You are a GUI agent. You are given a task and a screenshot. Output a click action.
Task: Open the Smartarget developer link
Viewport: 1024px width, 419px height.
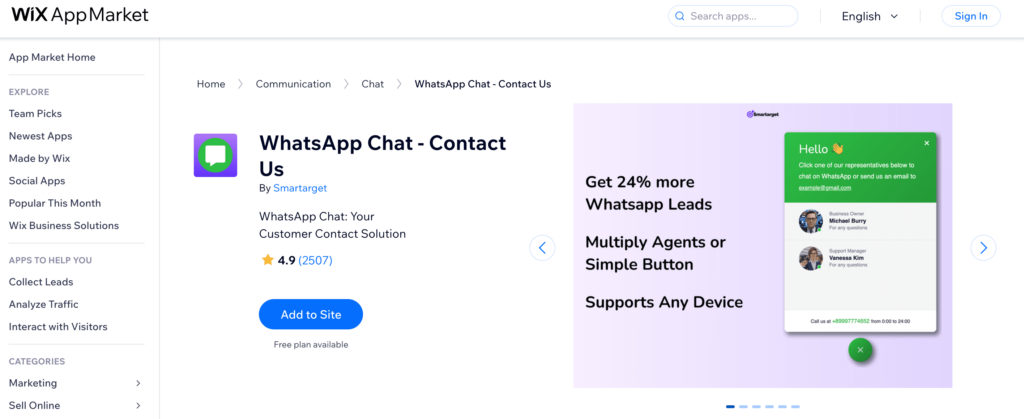[300, 188]
